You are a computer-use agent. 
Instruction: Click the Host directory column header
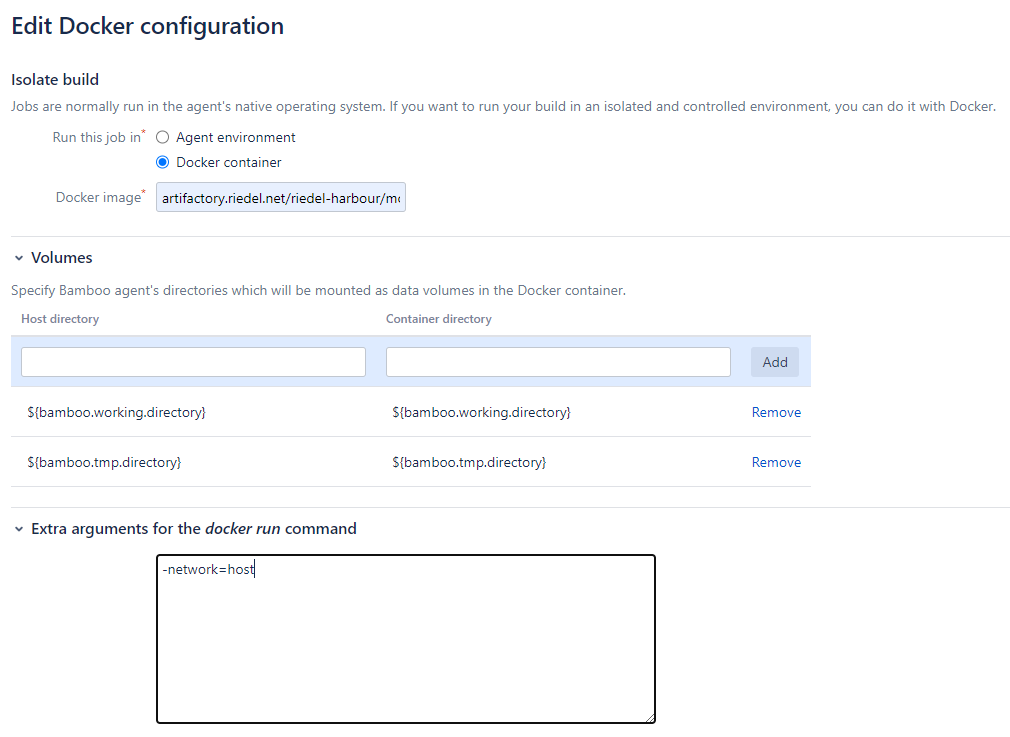[x=60, y=319]
